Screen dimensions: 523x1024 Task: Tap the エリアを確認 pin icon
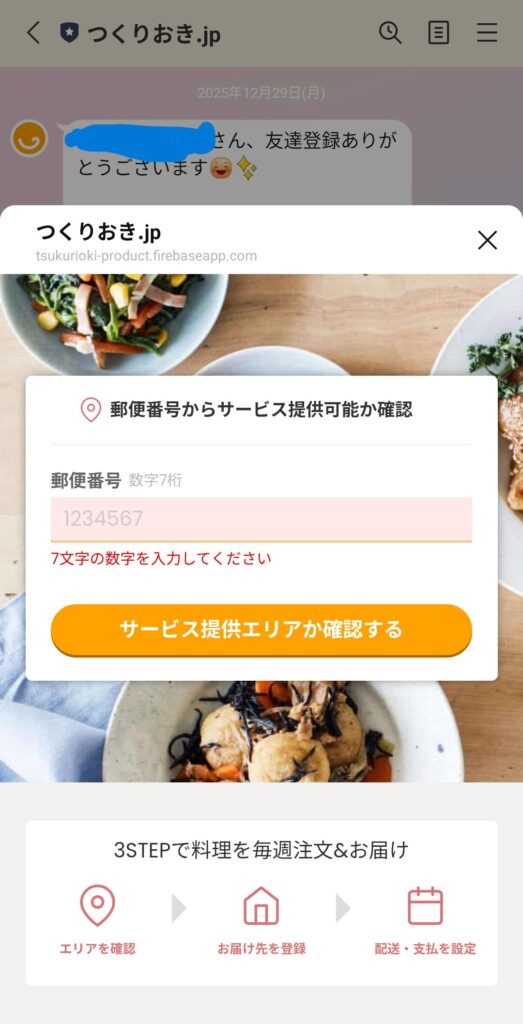coord(97,906)
